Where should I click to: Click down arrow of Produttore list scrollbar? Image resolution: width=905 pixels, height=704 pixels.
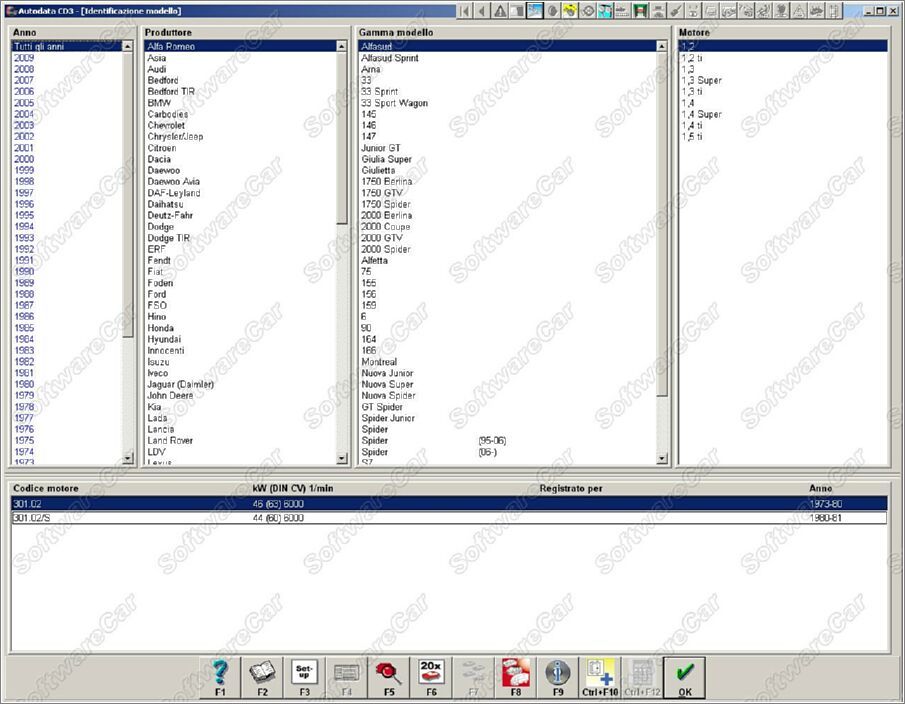(x=342, y=459)
